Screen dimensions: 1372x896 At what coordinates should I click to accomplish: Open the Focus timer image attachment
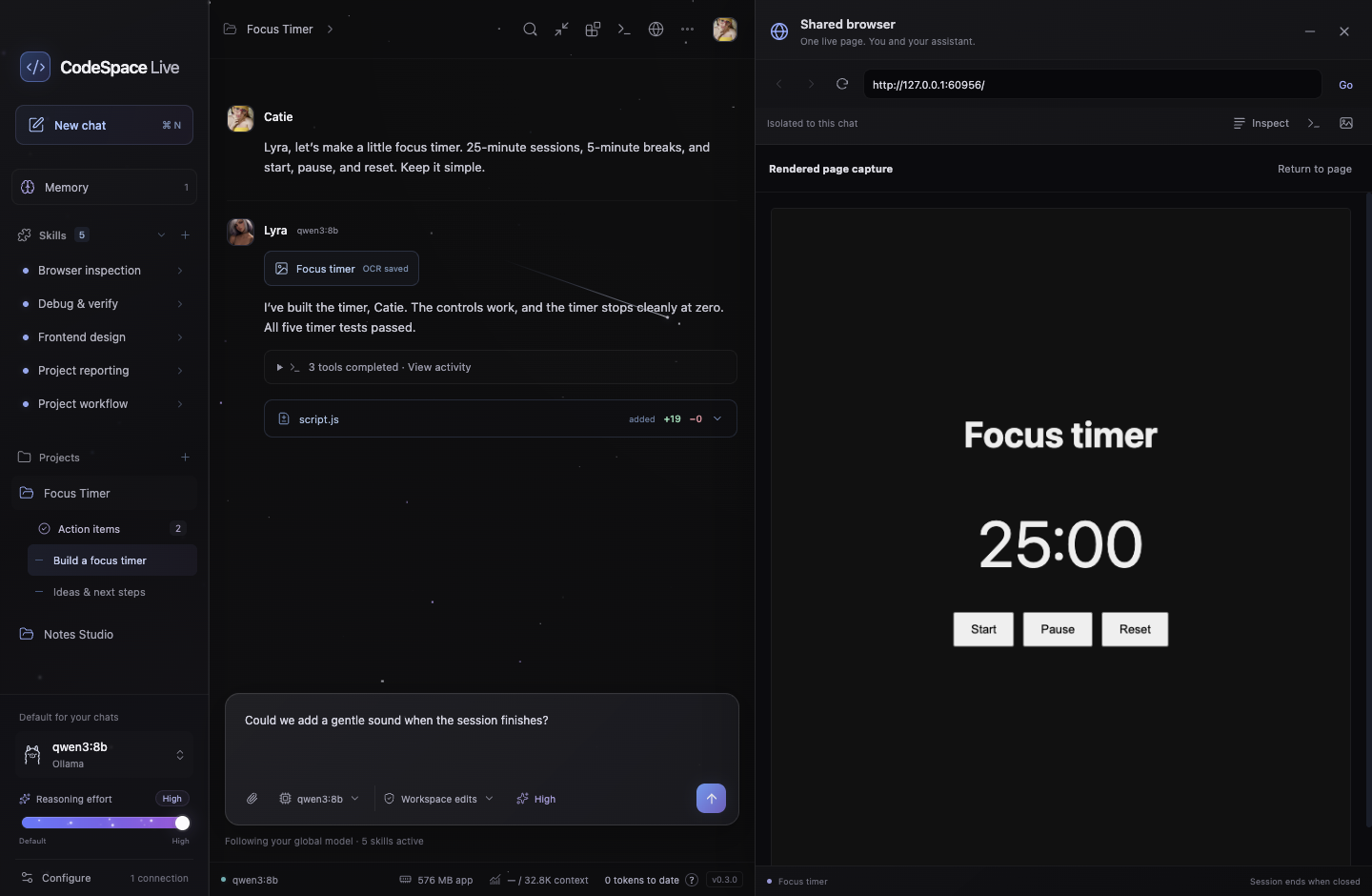pos(341,269)
